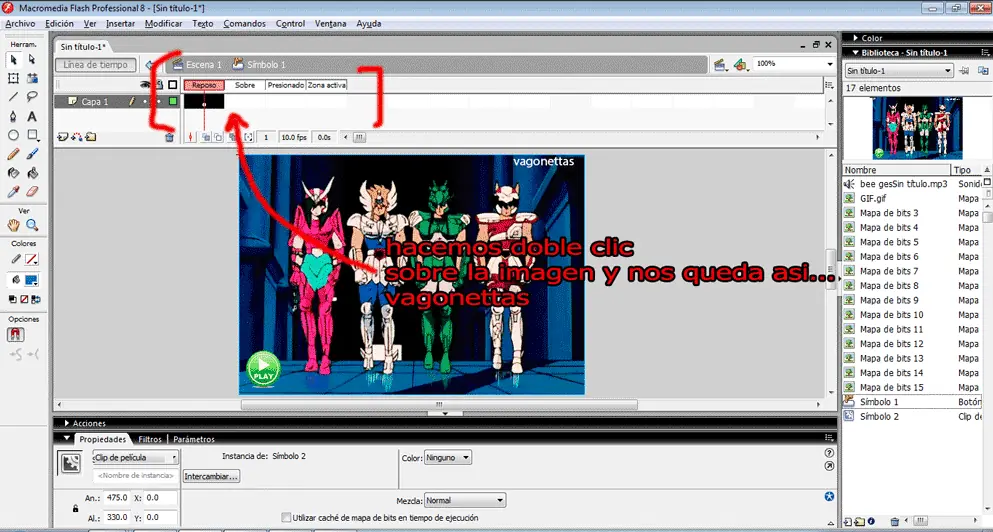
Task: Expand the Acciones panel
Action: coord(66,423)
